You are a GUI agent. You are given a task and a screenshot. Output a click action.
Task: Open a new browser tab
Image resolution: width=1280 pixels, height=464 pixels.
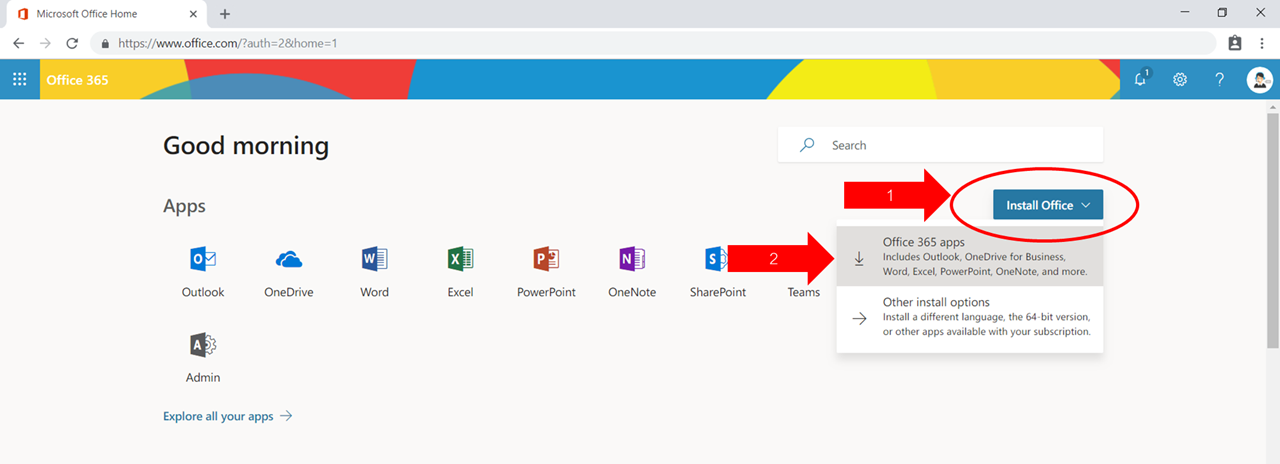pos(225,14)
